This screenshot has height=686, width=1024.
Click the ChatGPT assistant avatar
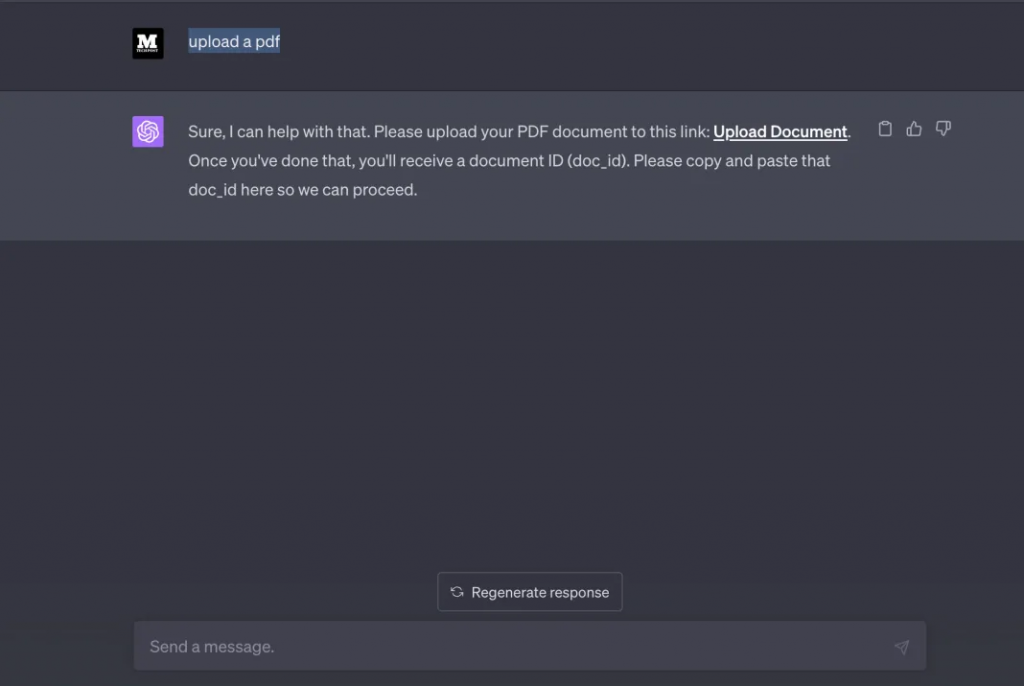[x=147, y=131]
